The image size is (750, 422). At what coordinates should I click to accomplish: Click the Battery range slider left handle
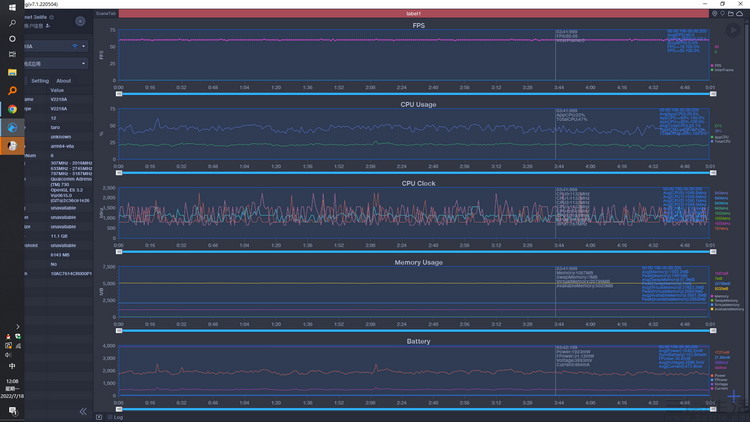coord(119,410)
